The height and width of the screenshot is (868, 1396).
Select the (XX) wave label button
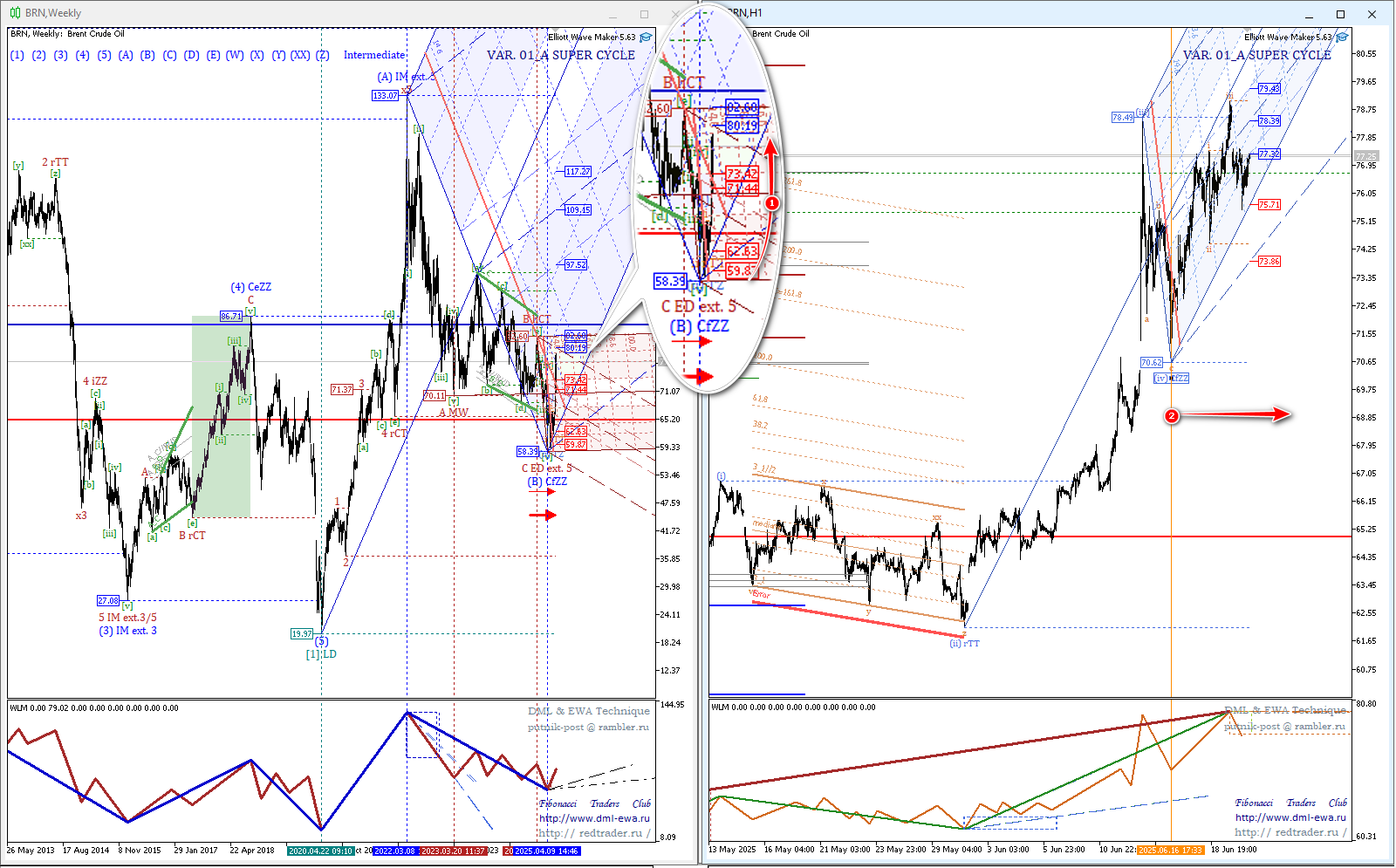point(301,55)
